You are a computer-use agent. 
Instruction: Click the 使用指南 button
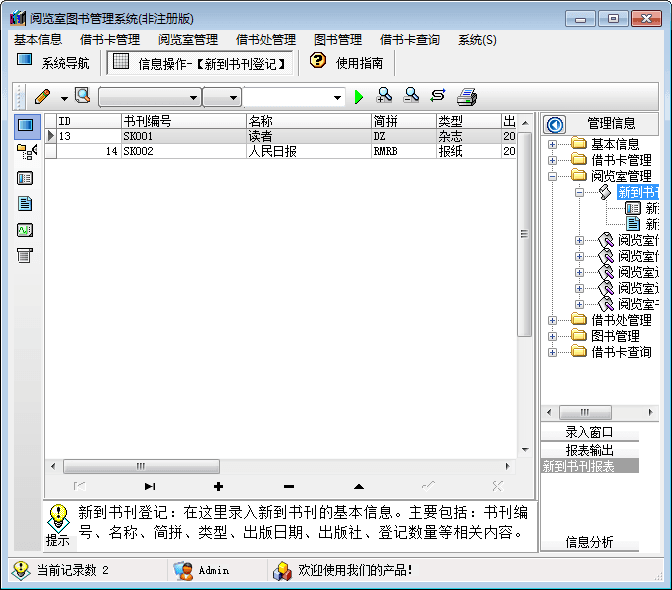point(347,63)
